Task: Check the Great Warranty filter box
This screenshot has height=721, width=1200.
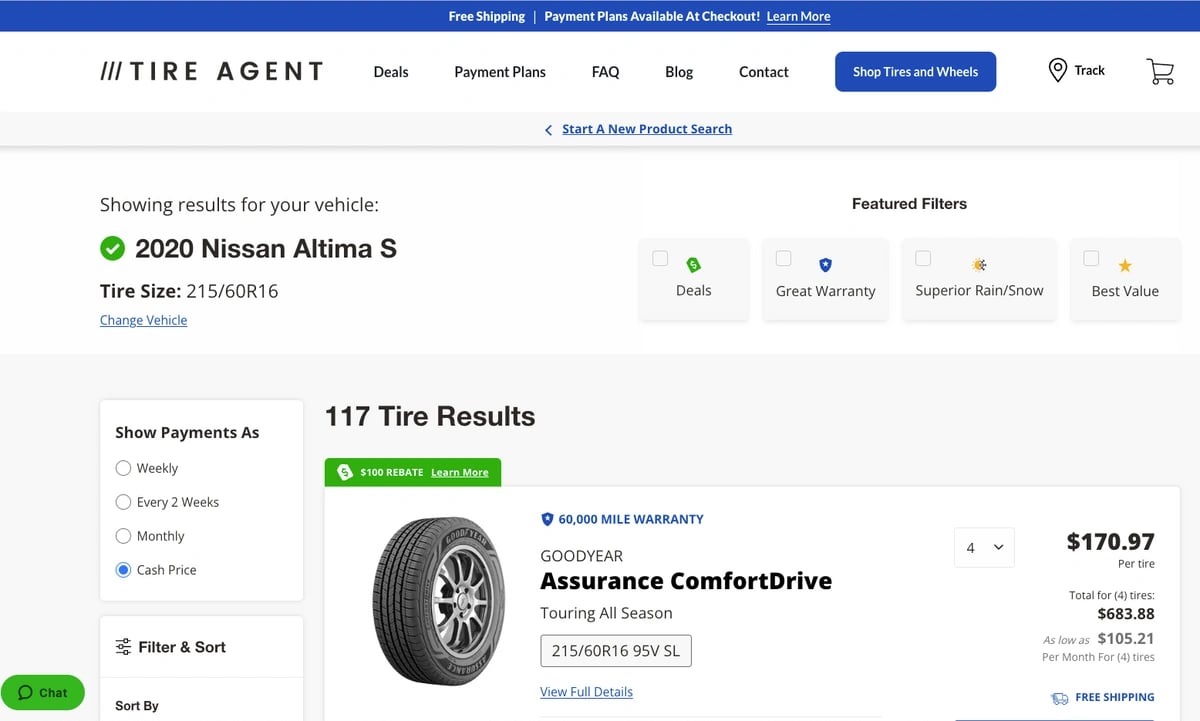Action: point(784,258)
